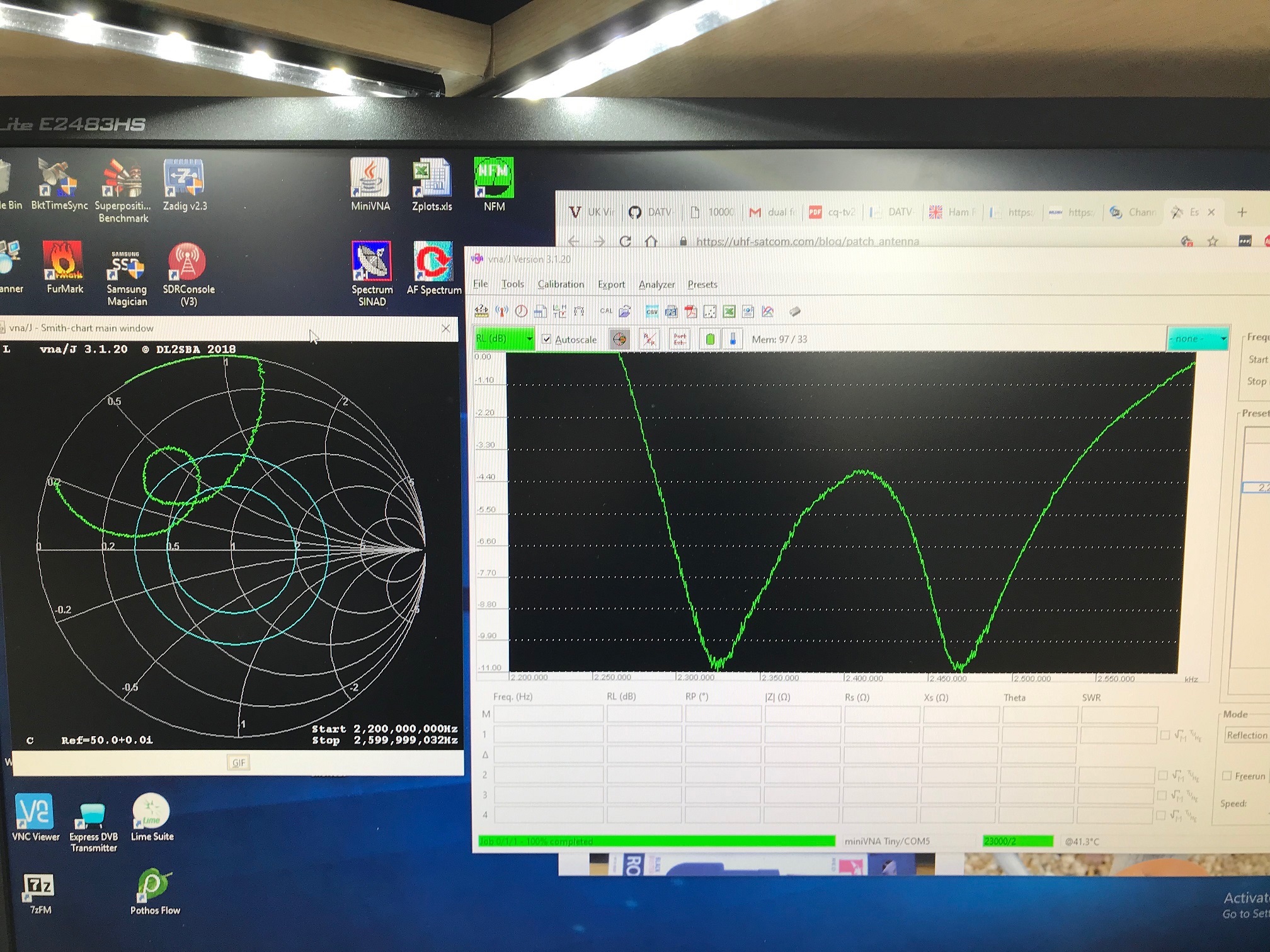1270x952 pixels.
Task: Click the PDF export toolbar icon
Action: point(690,312)
